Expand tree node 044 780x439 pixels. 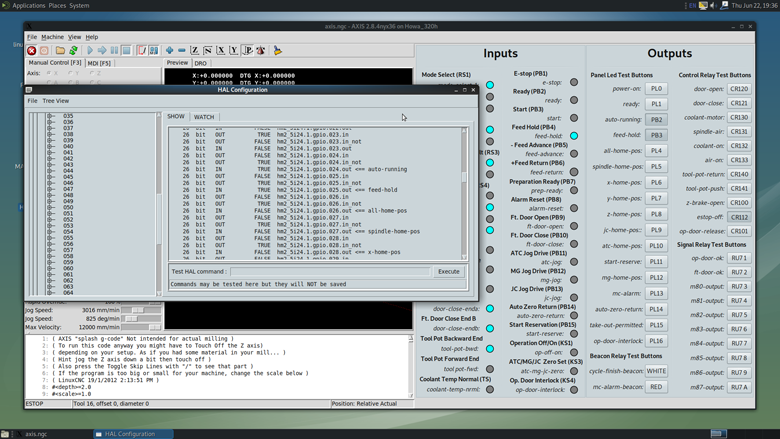[x=51, y=171]
